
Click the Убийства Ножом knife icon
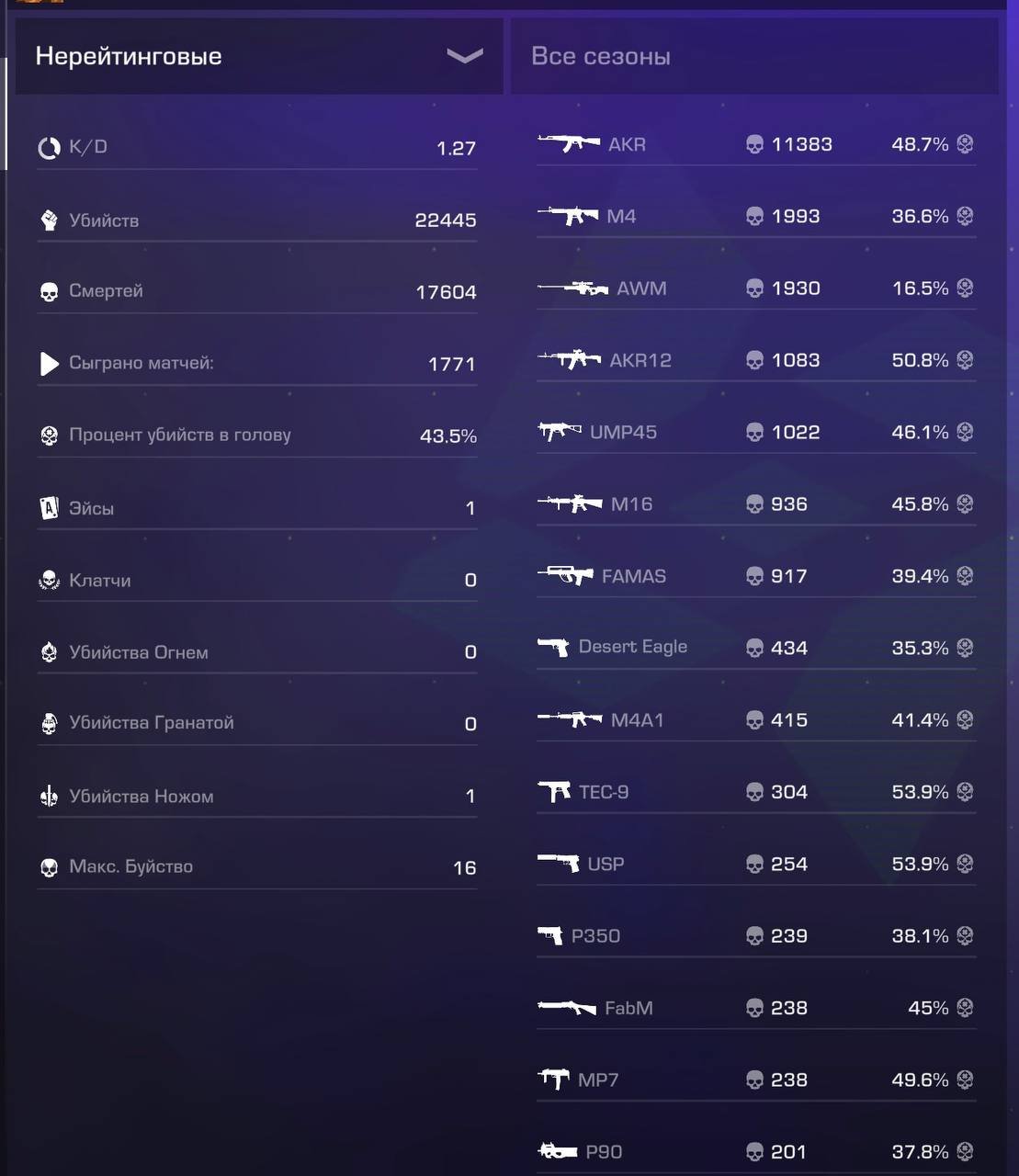point(49,796)
